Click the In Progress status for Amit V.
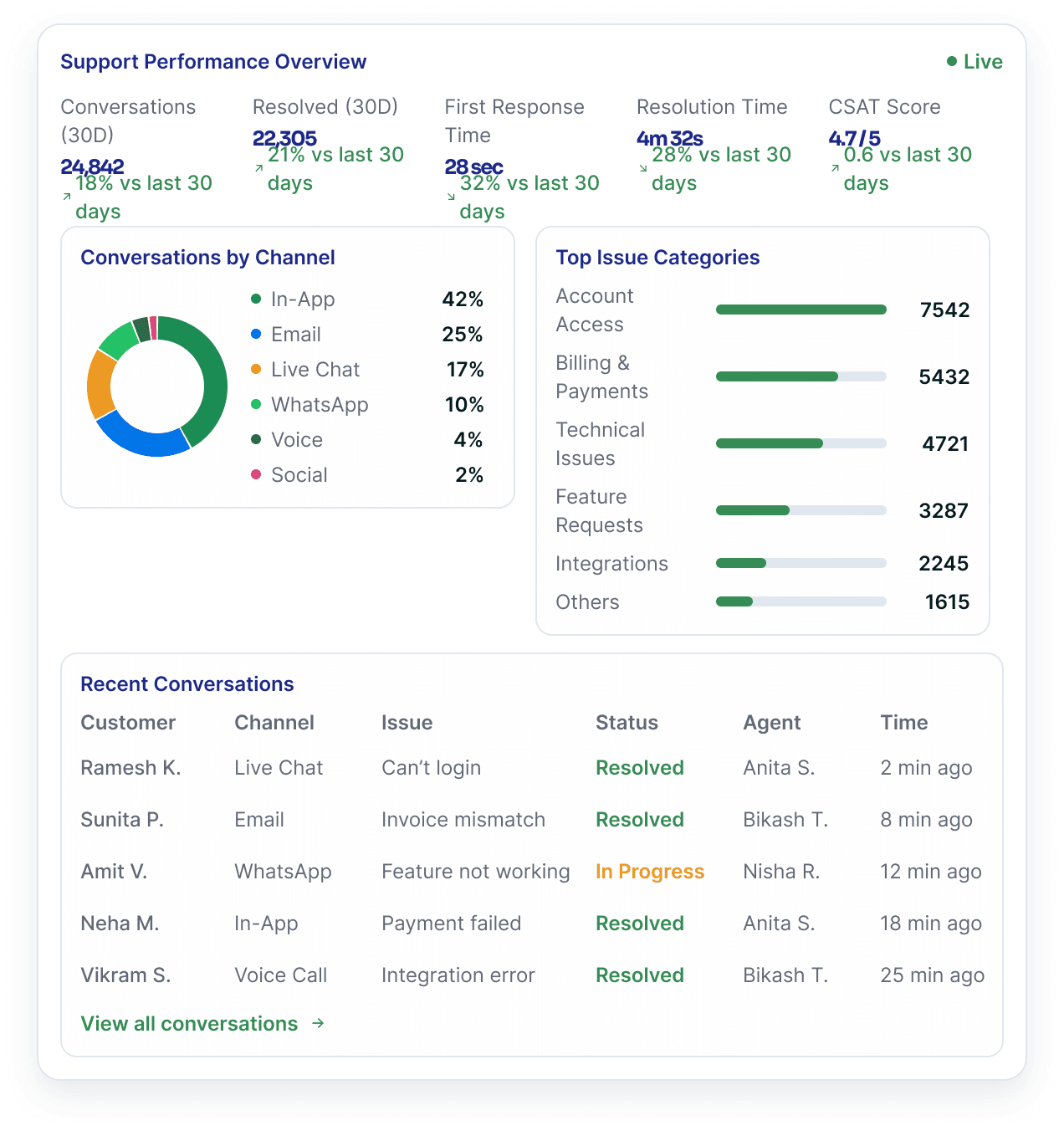The image size is (1064, 1131). tap(650, 871)
